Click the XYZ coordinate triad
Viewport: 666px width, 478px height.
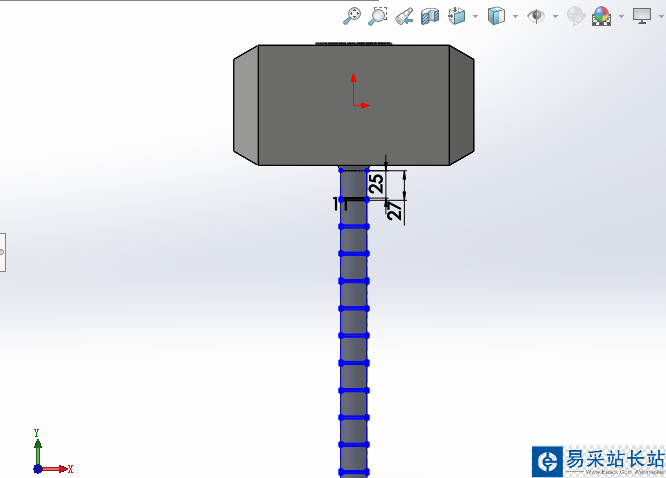(53, 452)
